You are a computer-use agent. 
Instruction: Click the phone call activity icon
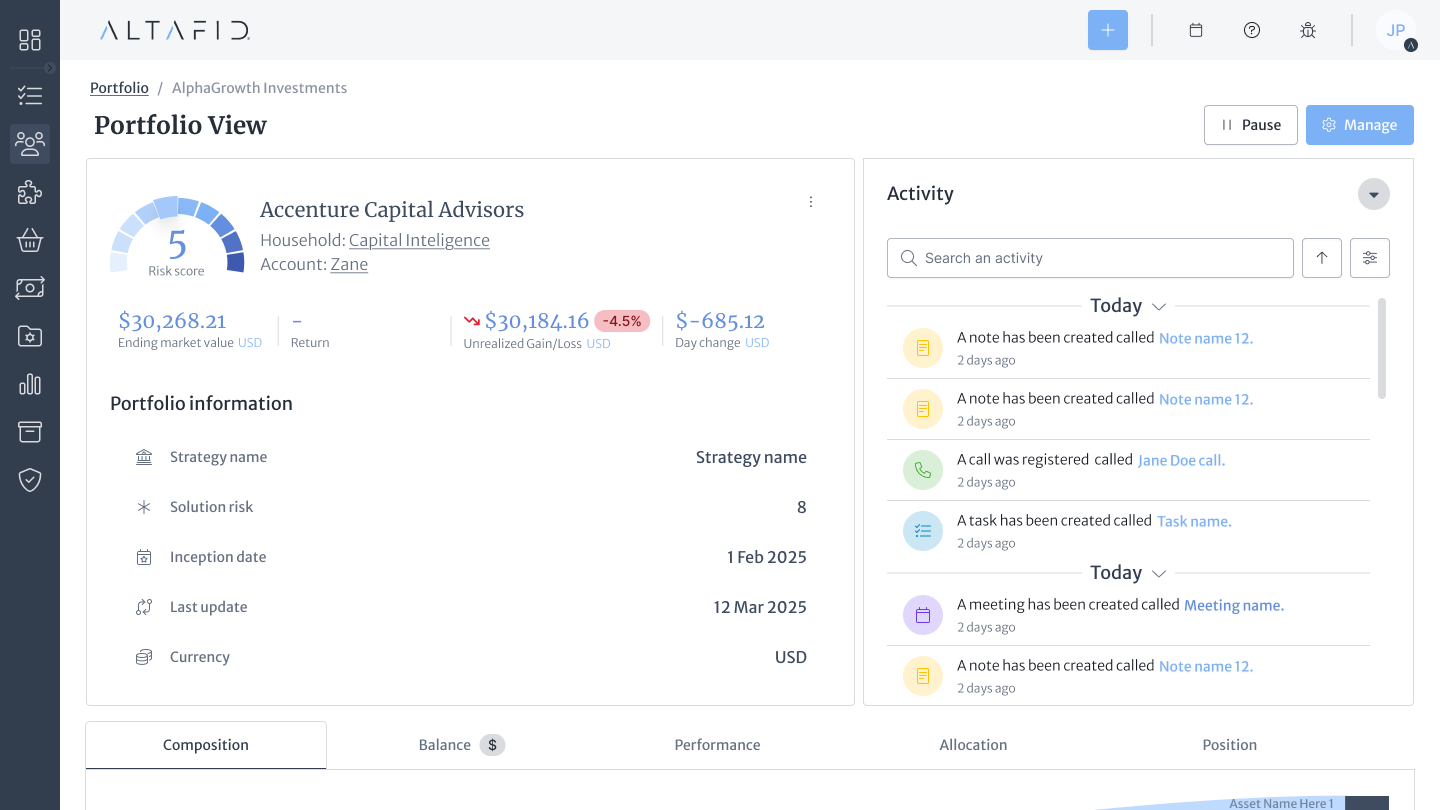923,470
